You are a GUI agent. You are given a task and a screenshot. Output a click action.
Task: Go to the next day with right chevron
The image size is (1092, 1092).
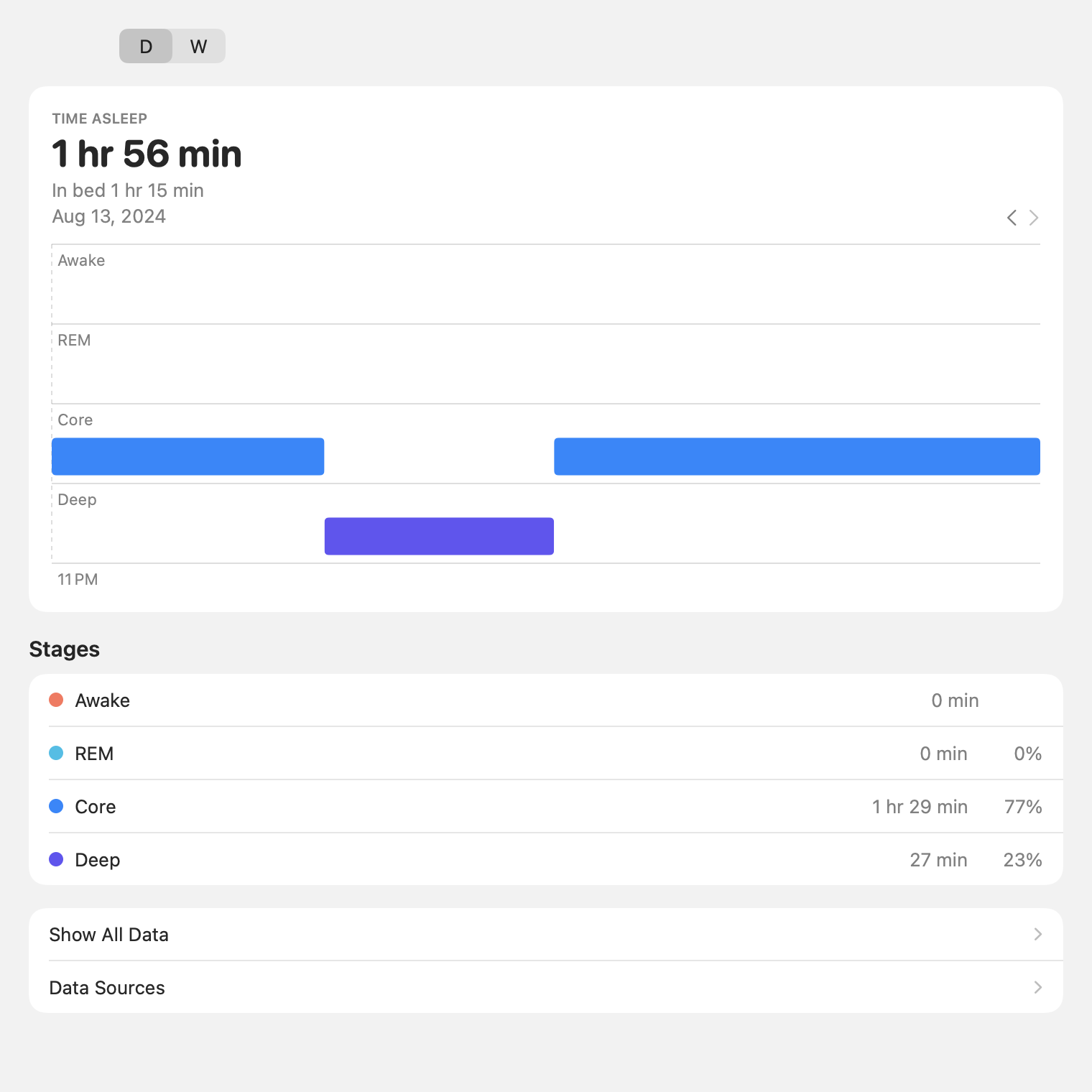coord(1034,218)
